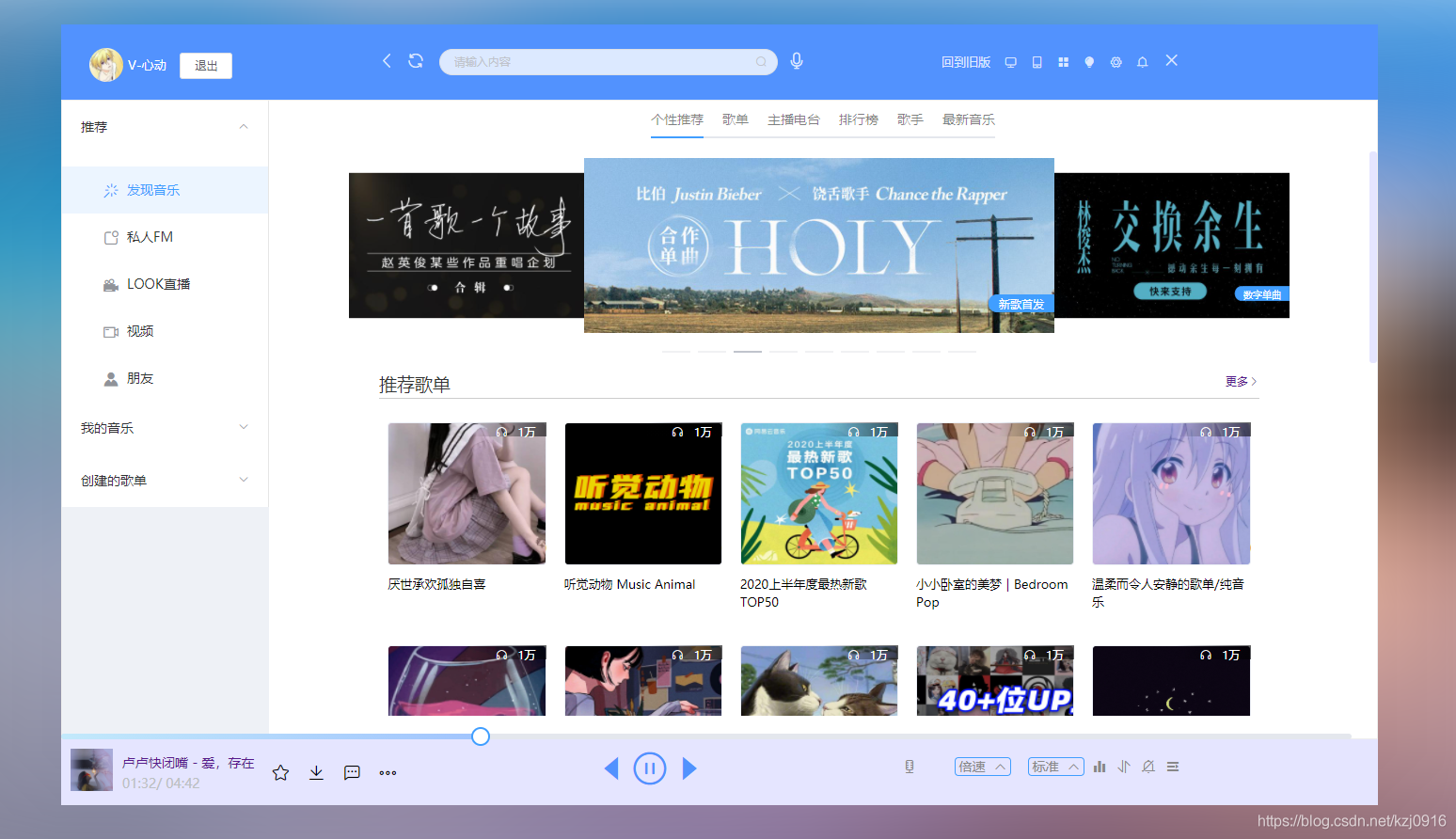This screenshot has width=1456, height=839.
Task: Click the song title 卢卢快闭嘴 - 爱，存在
Action: click(x=188, y=763)
